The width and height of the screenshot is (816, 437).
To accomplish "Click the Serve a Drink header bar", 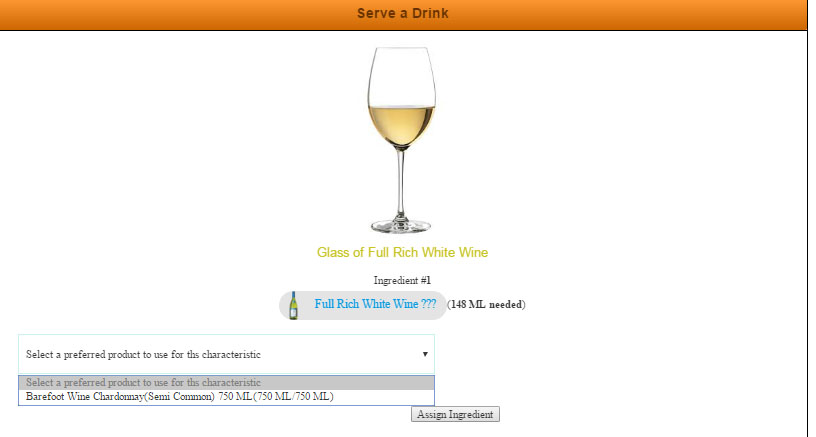I will (x=403, y=15).
